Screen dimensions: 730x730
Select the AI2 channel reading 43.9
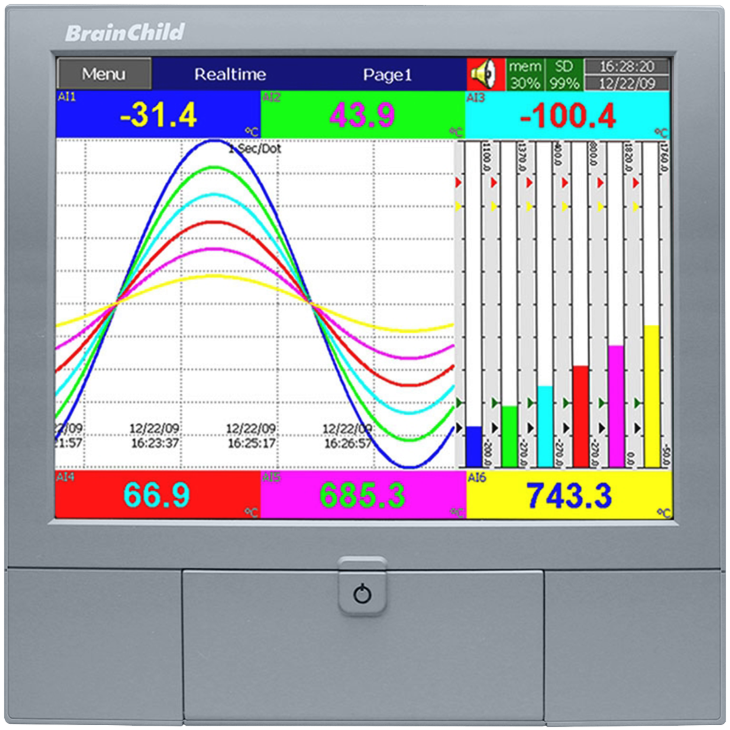[x=362, y=115]
